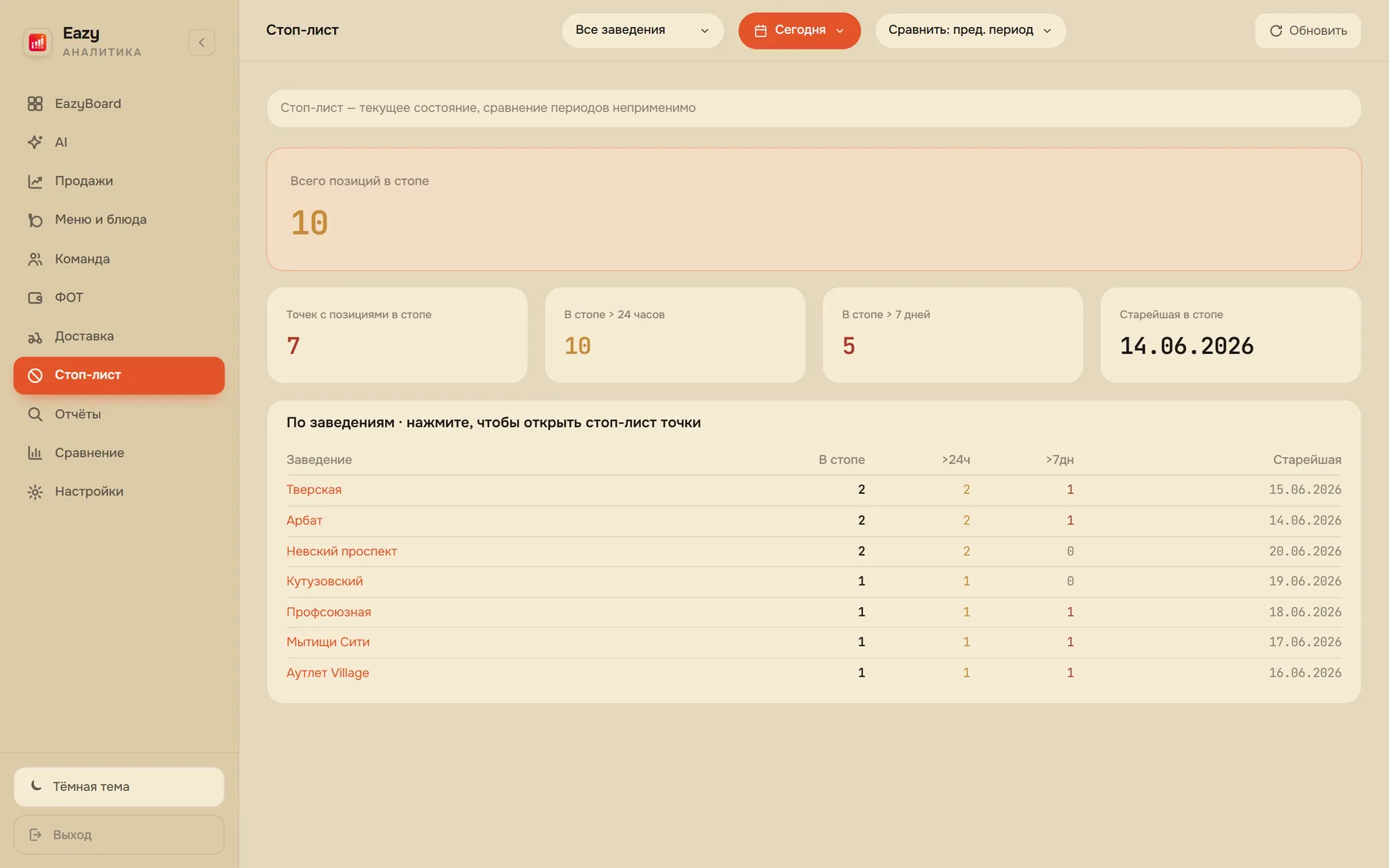Open Кутузовский stop-list

pyautogui.click(x=324, y=581)
